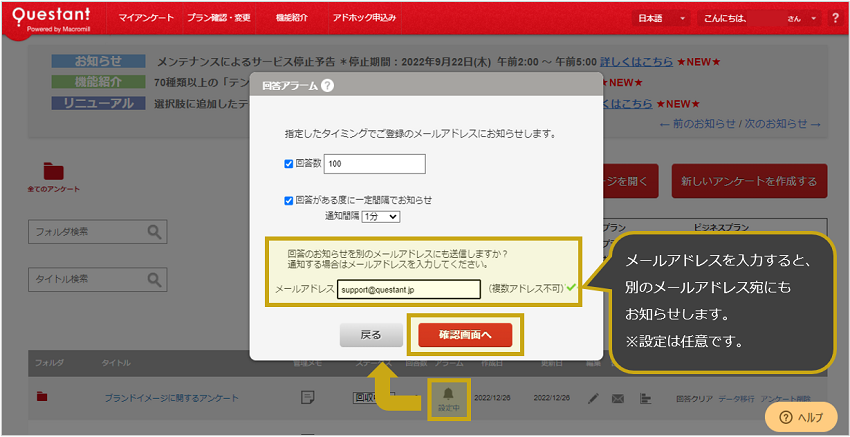The width and height of the screenshot is (850, 437).
Task: Open ブランドイメージに関するアンケート title link
Action: click(171, 398)
